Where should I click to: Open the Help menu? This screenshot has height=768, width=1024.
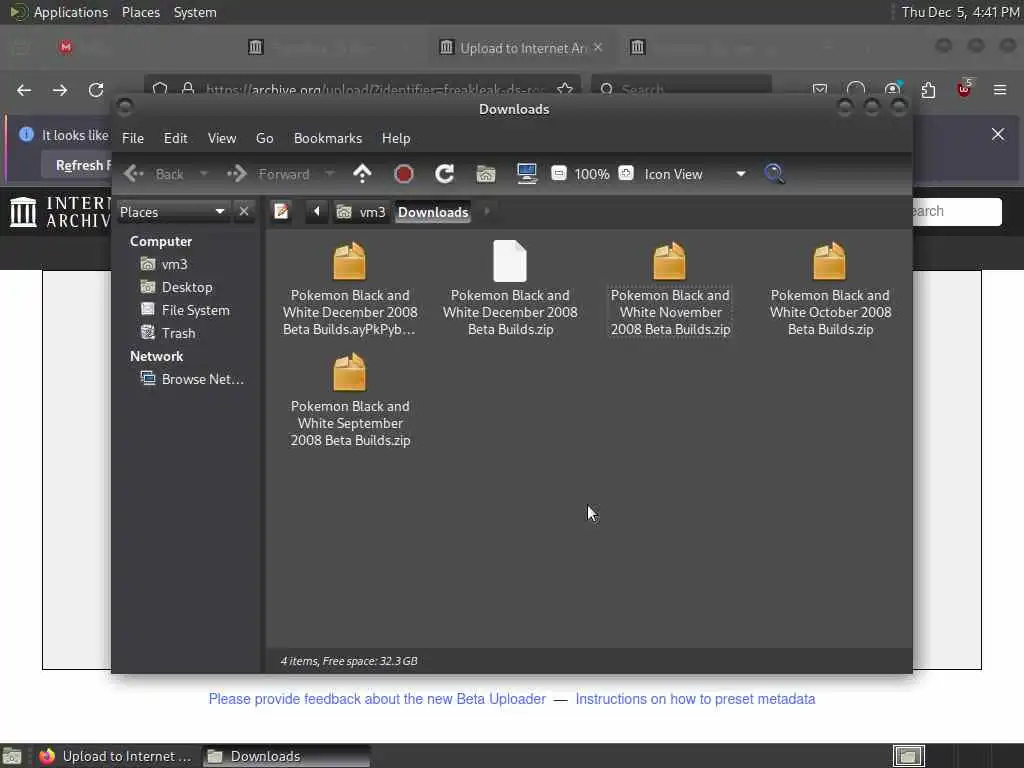tap(396, 138)
